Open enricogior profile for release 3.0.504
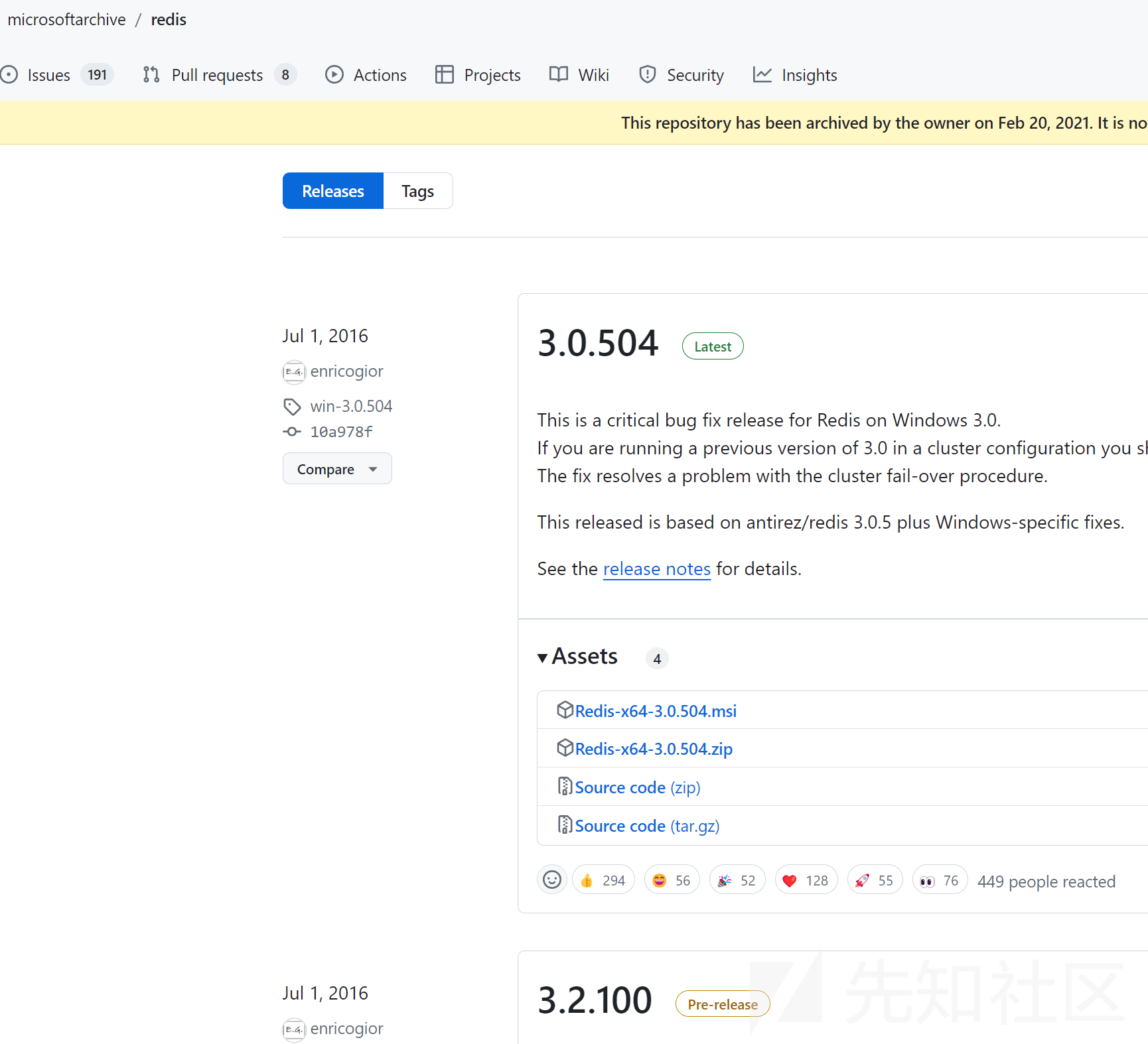Image resolution: width=1148 pixels, height=1044 pixels. [346, 371]
